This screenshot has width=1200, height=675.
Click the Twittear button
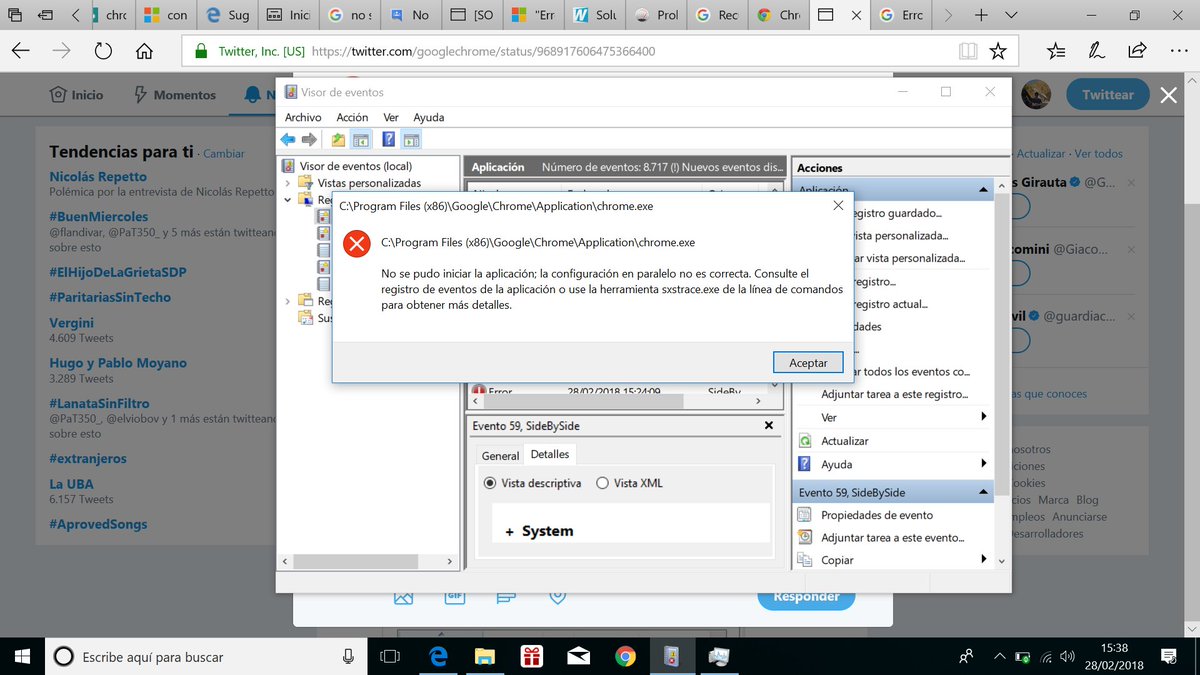coord(1107,95)
